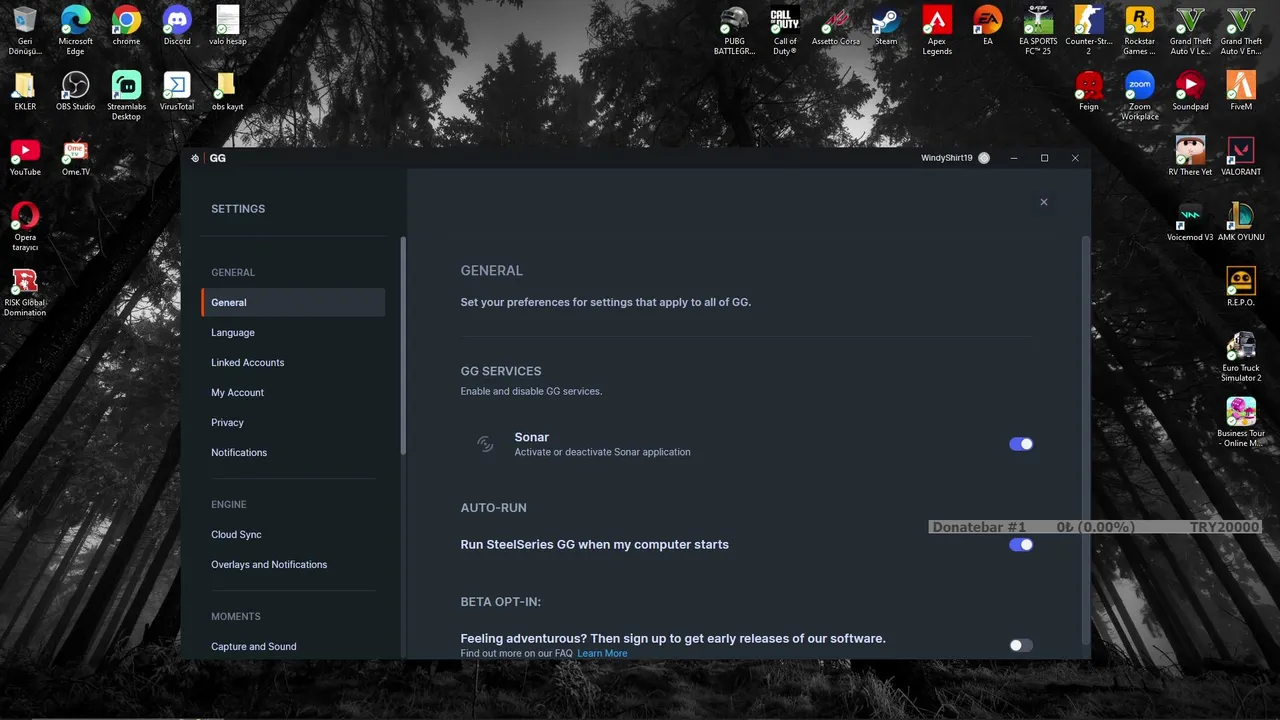Maximize the GG window
Viewport: 1280px width, 720px height.
click(x=1044, y=158)
